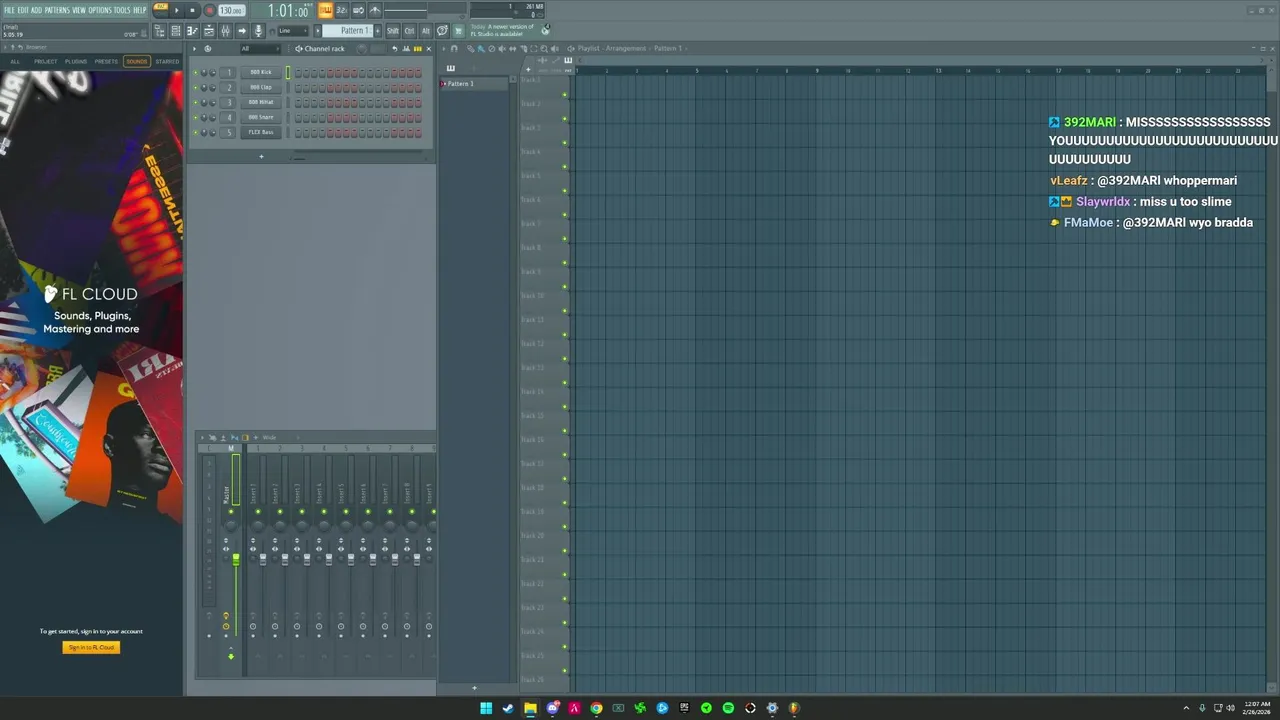This screenshot has height=720, width=1280.
Task: Open Spotify from the taskbar
Action: (x=728, y=708)
